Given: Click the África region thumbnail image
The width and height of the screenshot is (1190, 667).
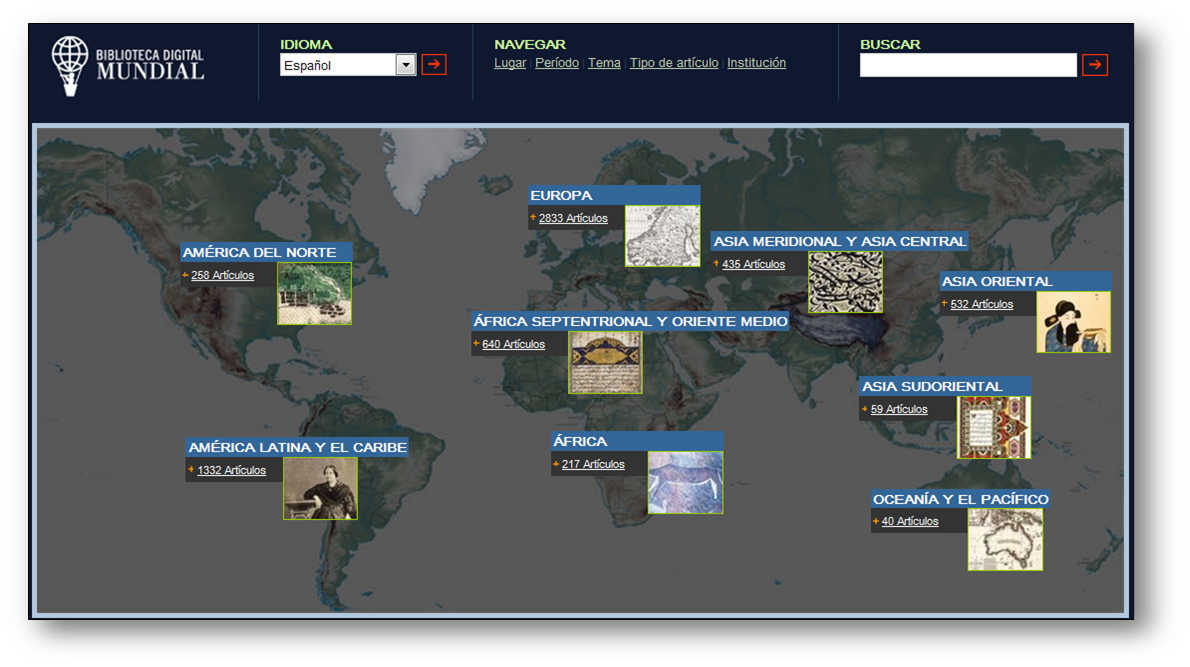Looking at the screenshot, I should click(685, 482).
